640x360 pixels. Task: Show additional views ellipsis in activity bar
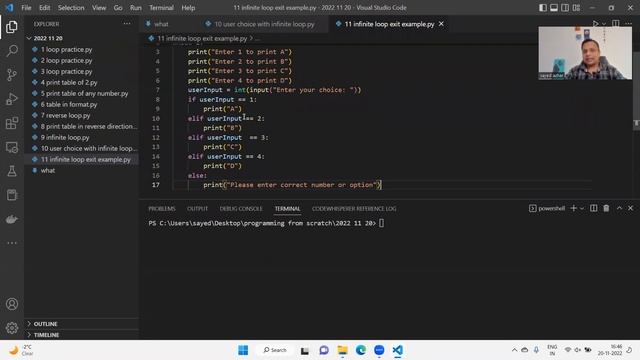tap(12, 243)
